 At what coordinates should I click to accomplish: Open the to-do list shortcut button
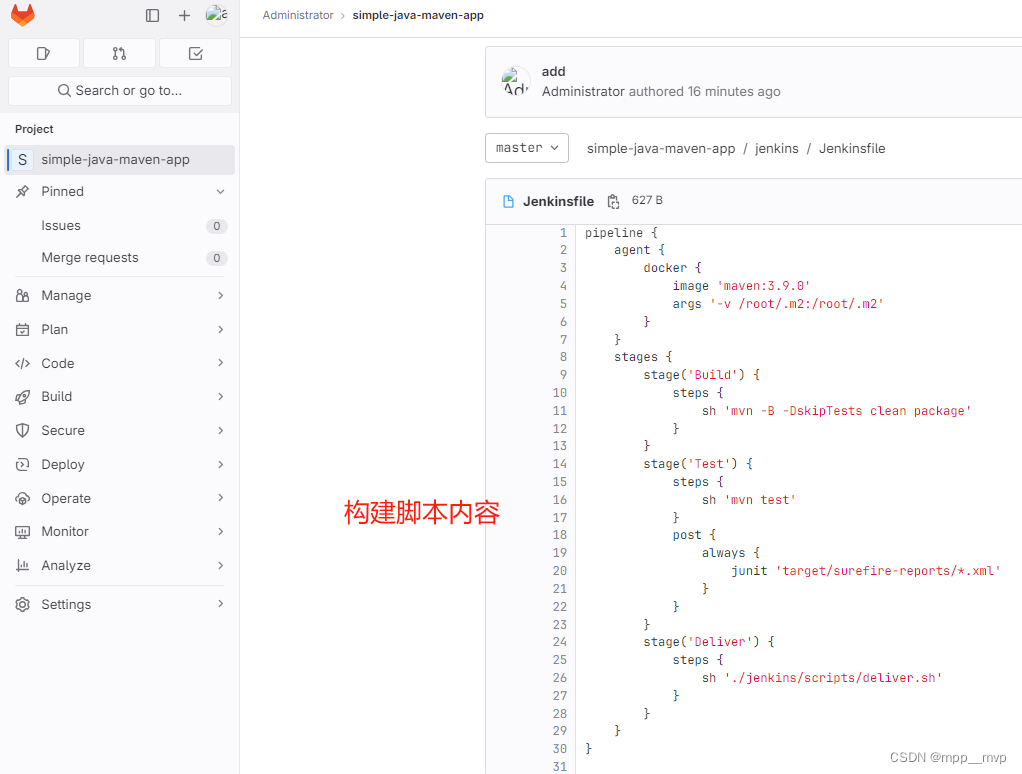(196, 53)
